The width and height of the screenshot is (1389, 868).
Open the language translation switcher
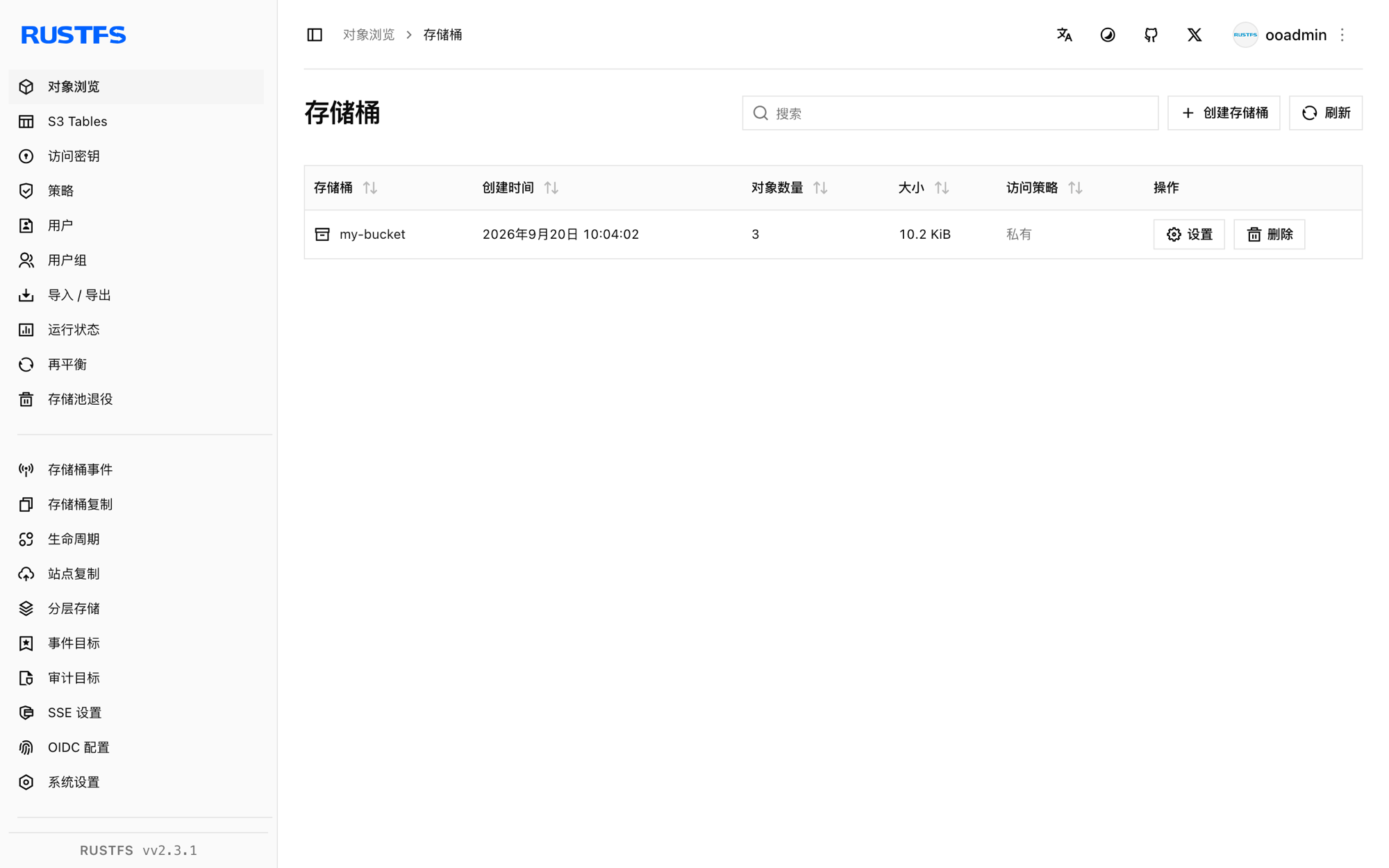pyautogui.click(x=1064, y=35)
